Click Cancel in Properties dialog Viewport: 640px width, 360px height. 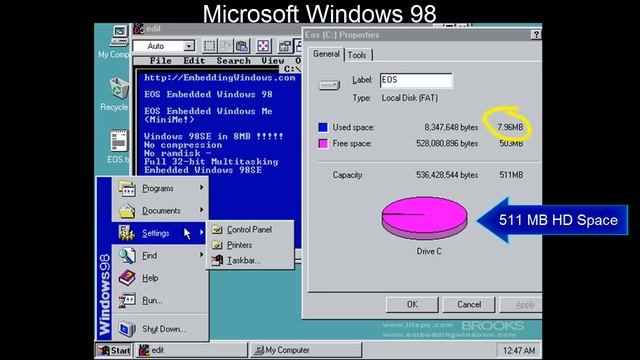469,304
